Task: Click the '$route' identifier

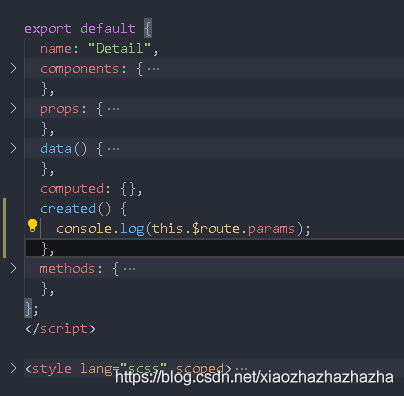Action: pos(216,229)
